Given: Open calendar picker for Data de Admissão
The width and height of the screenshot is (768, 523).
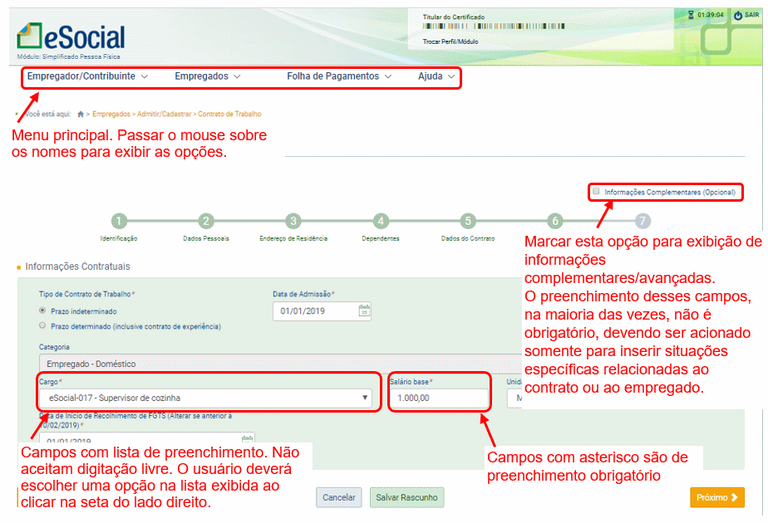Looking at the screenshot, I should [364, 310].
